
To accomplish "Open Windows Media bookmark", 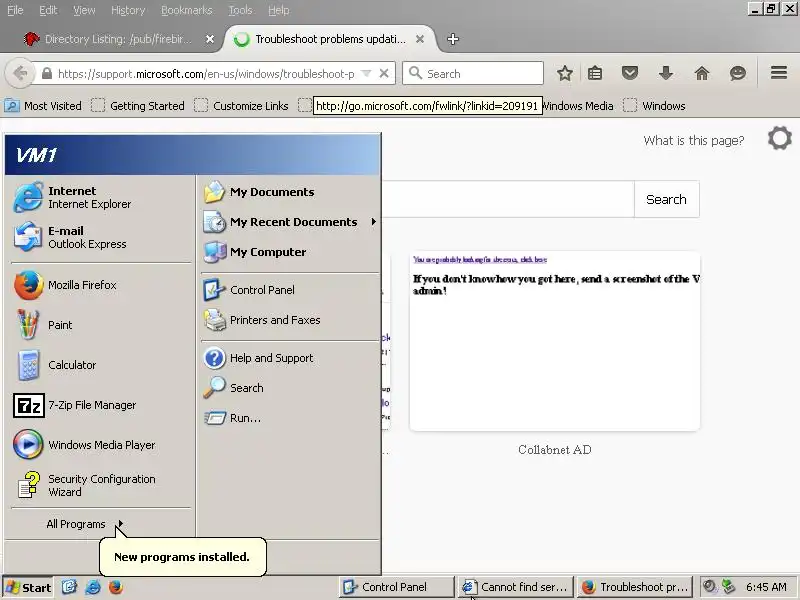I will point(578,106).
